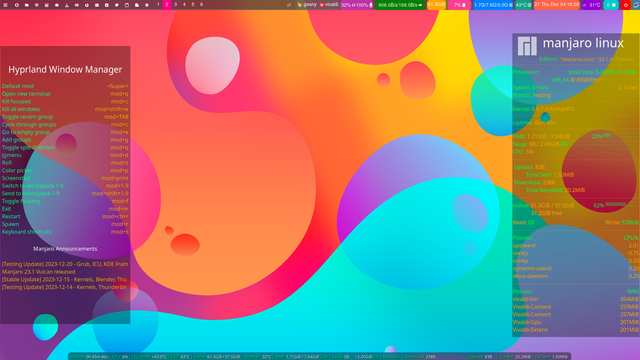Open the folder icon in the top launcher row
This screenshot has height=360, width=640.
point(27,5)
